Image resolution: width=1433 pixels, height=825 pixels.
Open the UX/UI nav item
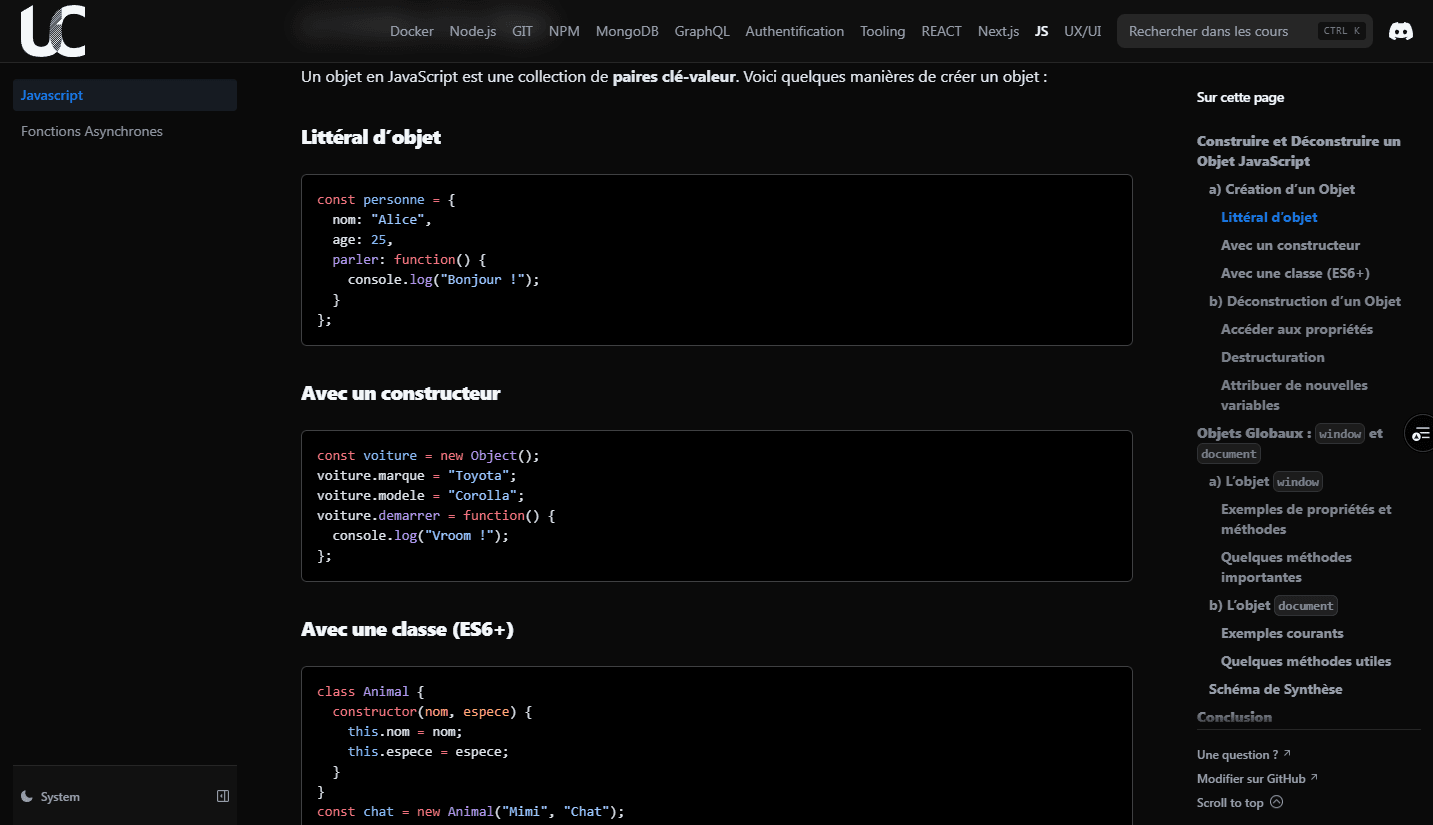[1083, 31]
